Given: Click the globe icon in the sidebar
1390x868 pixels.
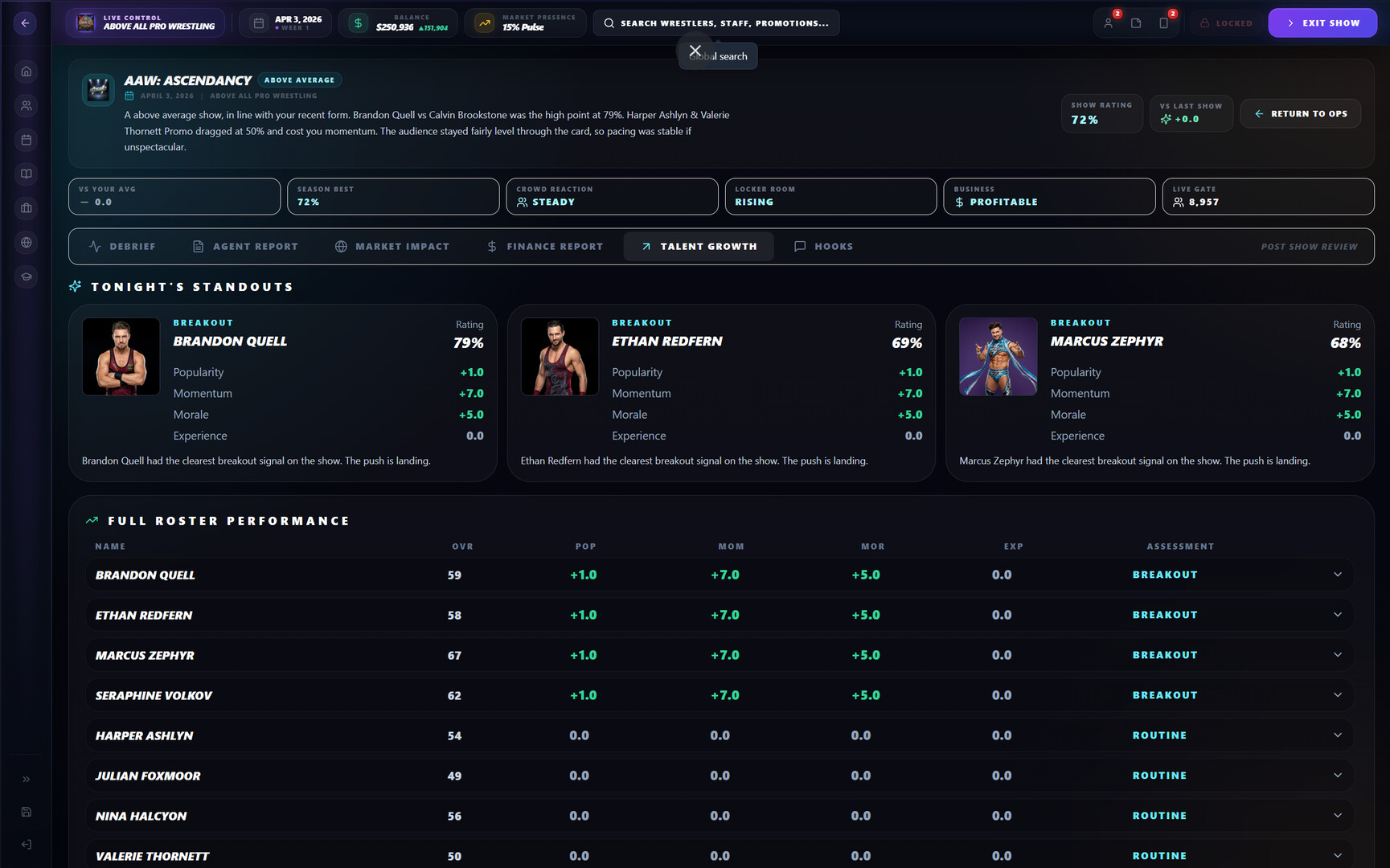Looking at the screenshot, I should 26,242.
